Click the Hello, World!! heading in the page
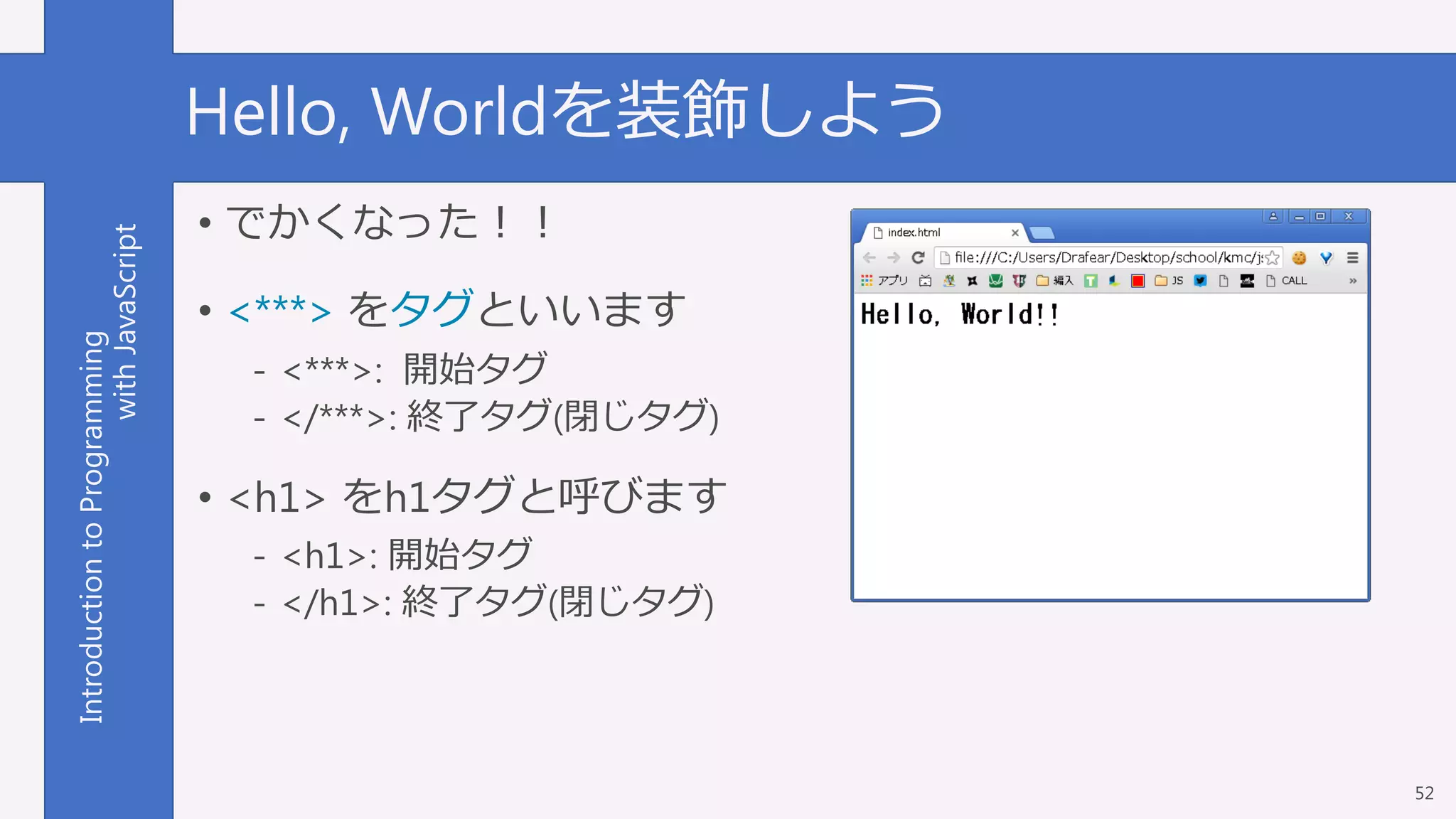The width and height of the screenshot is (1456, 819). pos(959,314)
